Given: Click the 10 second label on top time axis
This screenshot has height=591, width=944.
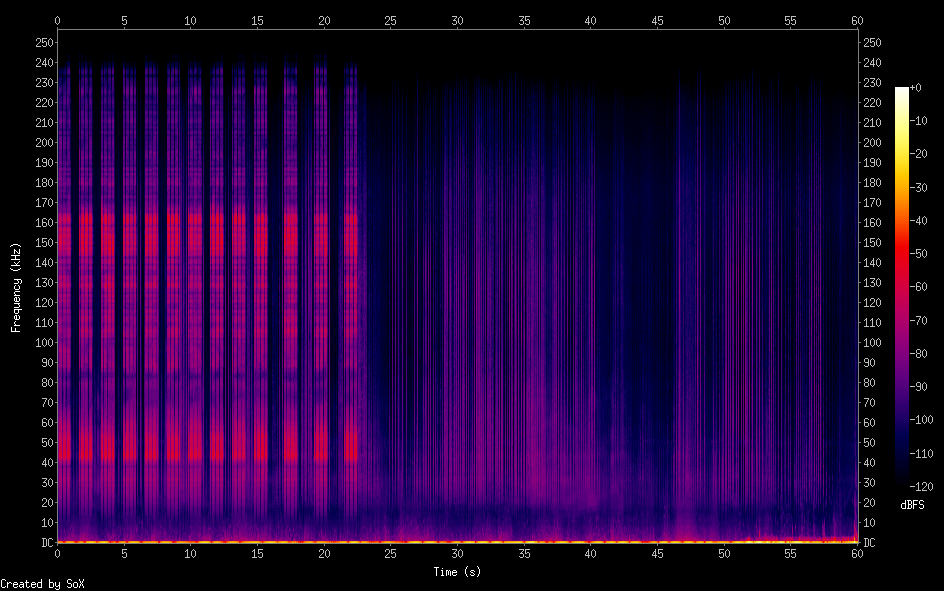Looking at the screenshot, I should pos(191,20).
